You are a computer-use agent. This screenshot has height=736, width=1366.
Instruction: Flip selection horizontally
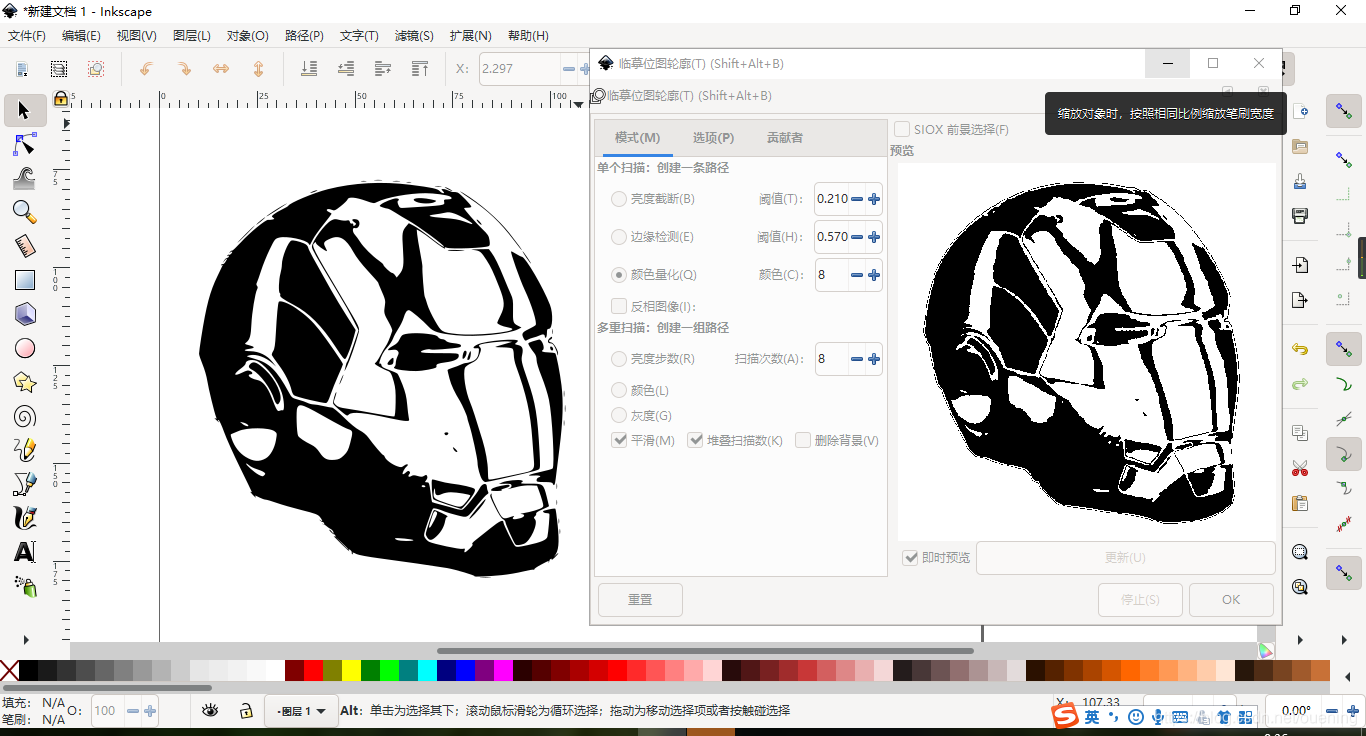point(221,69)
